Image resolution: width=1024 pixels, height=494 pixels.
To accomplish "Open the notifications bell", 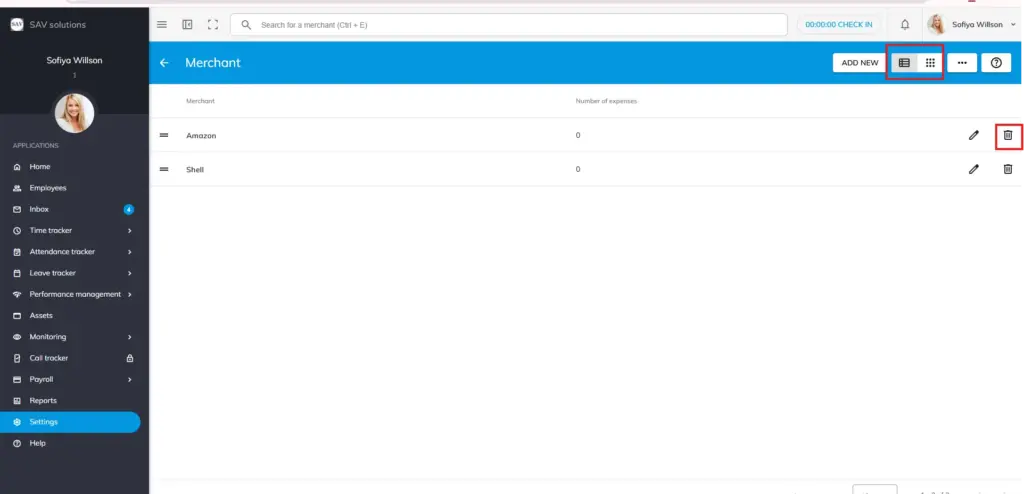I will coord(904,25).
